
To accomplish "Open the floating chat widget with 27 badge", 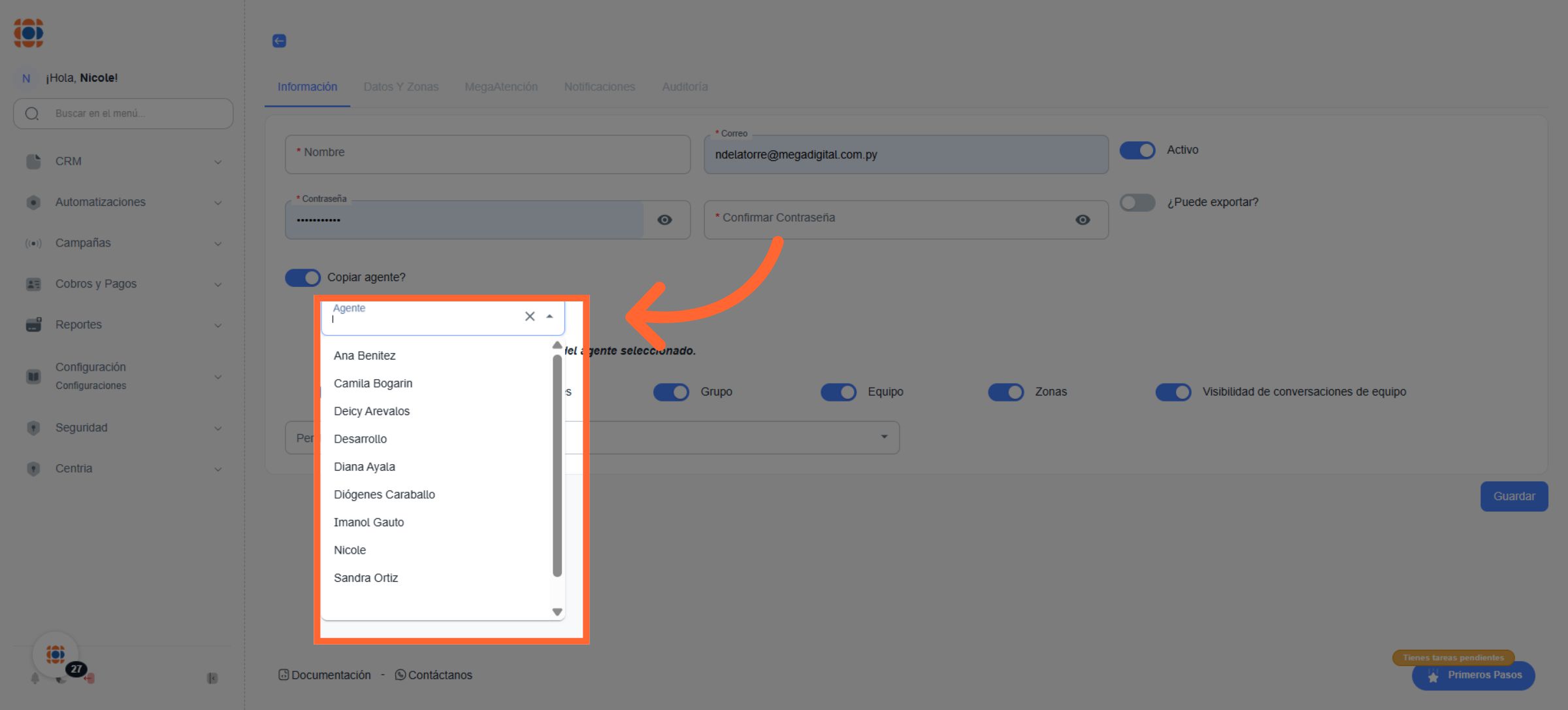I will [56, 654].
